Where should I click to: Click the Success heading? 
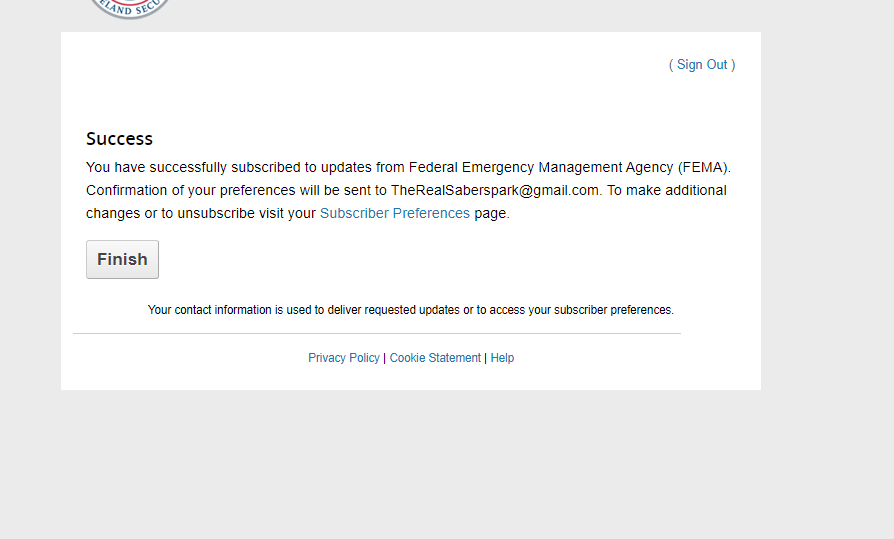(x=119, y=139)
